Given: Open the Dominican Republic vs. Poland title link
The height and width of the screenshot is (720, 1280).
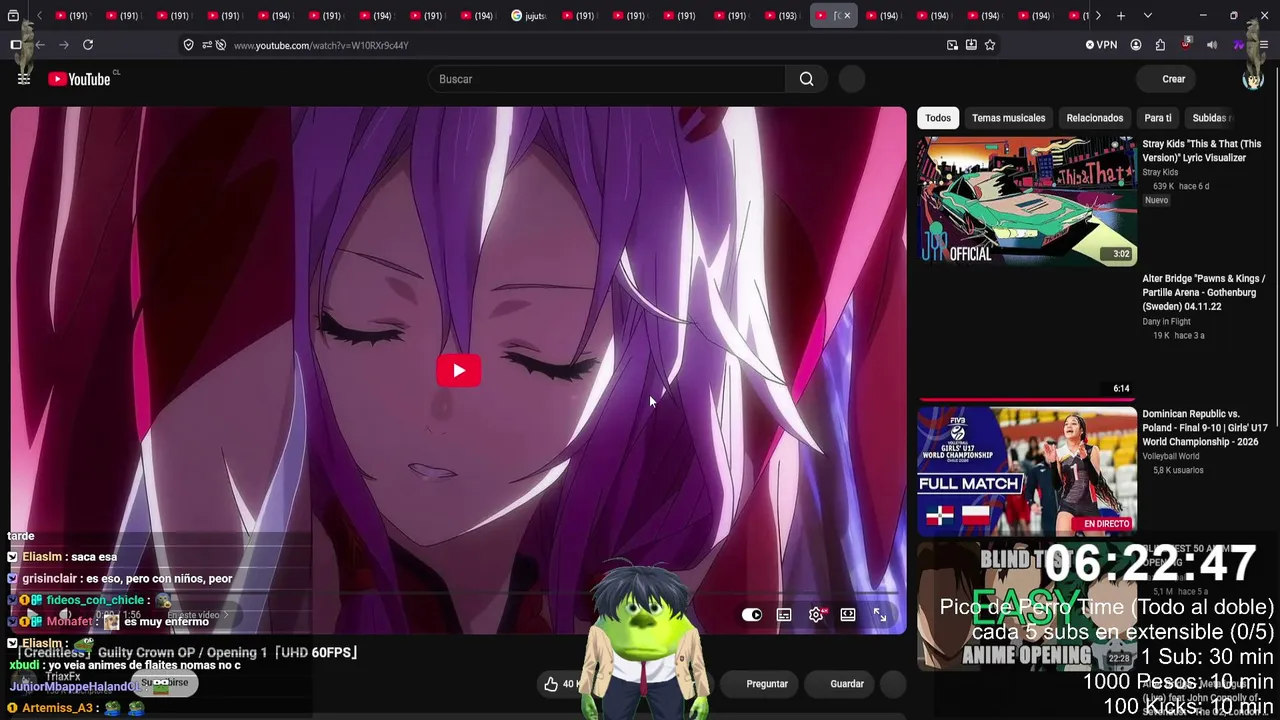Looking at the screenshot, I should pyautogui.click(x=1205, y=428).
